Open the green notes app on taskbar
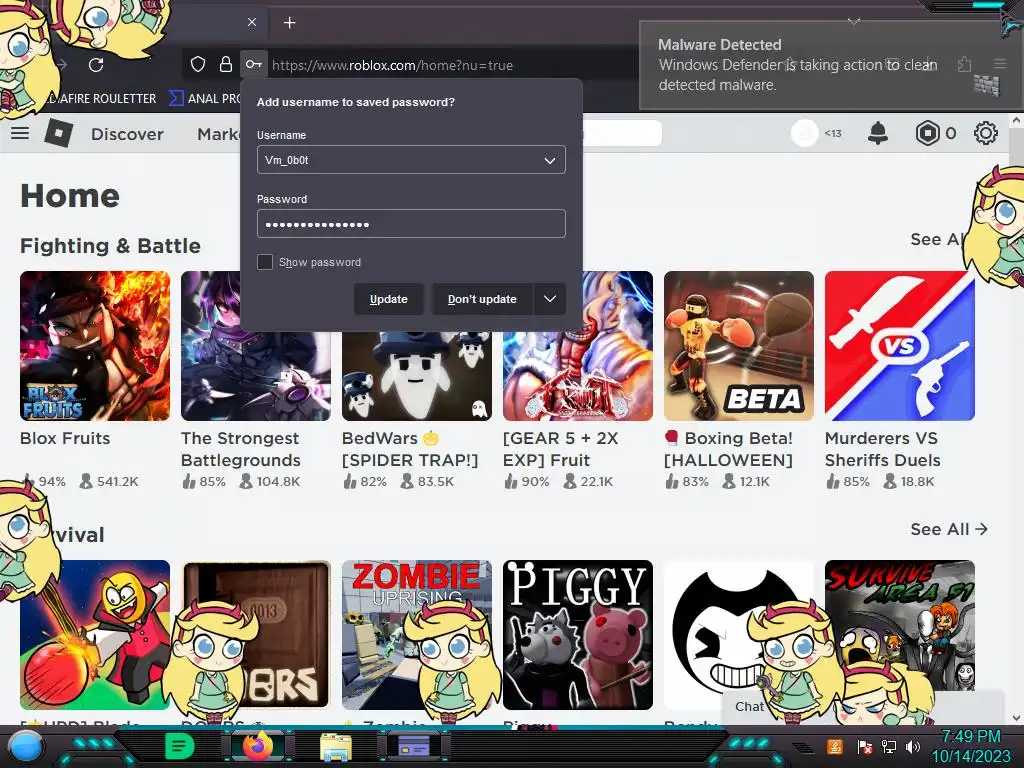 [180, 746]
